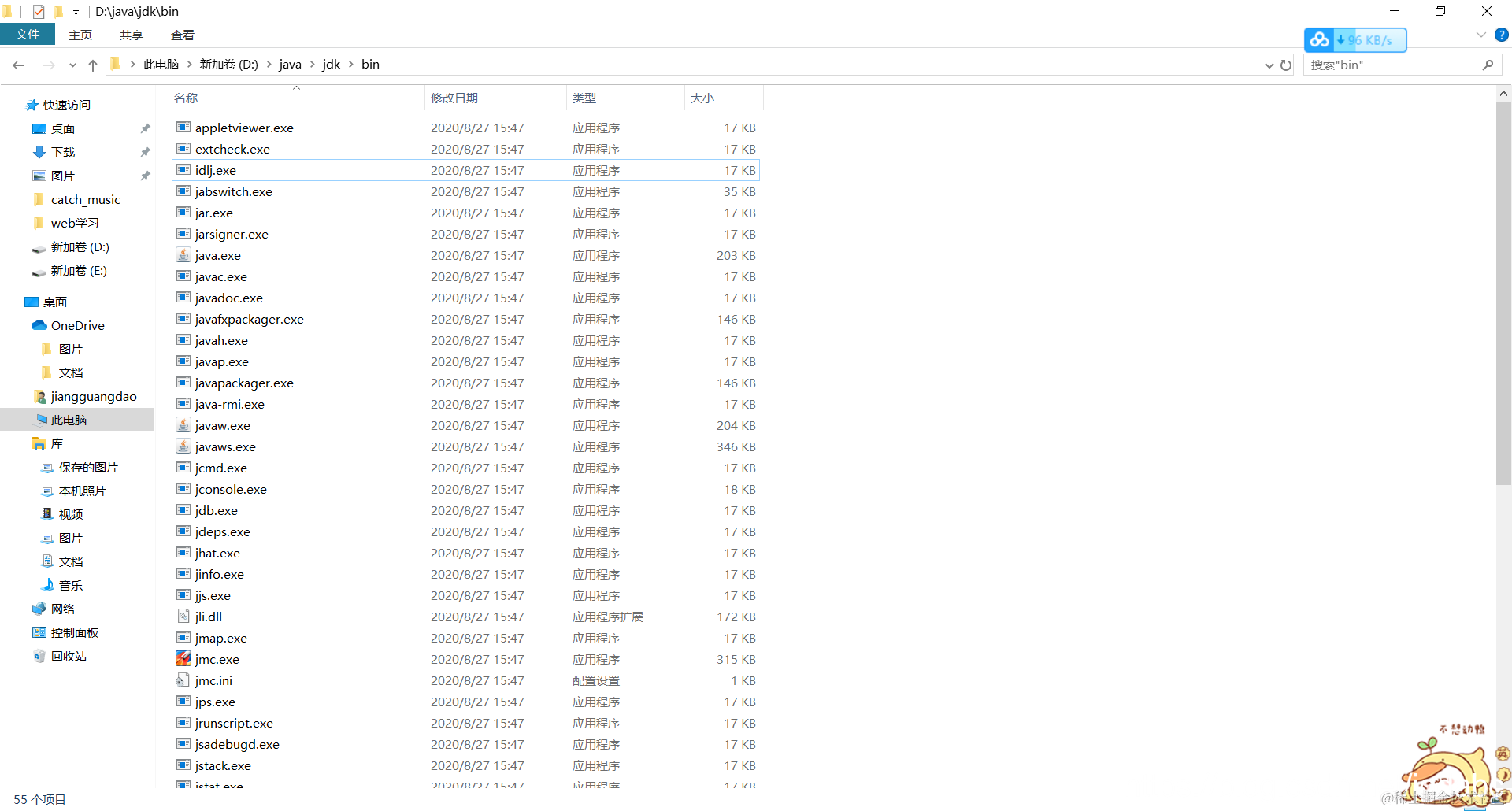Select 保存的图片 Saved Pictures library
The height and width of the screenshot is (811, 1512).
coord(80,467)
